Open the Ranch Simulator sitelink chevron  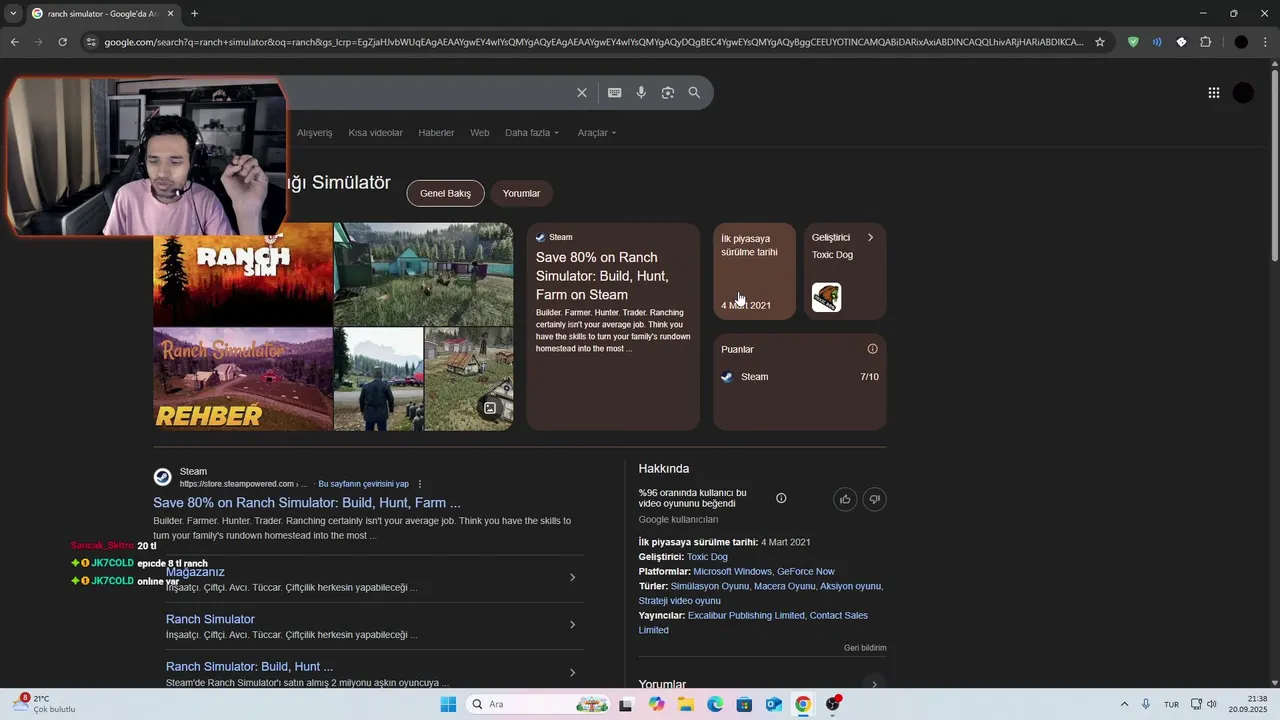click(x=572, y=625)
